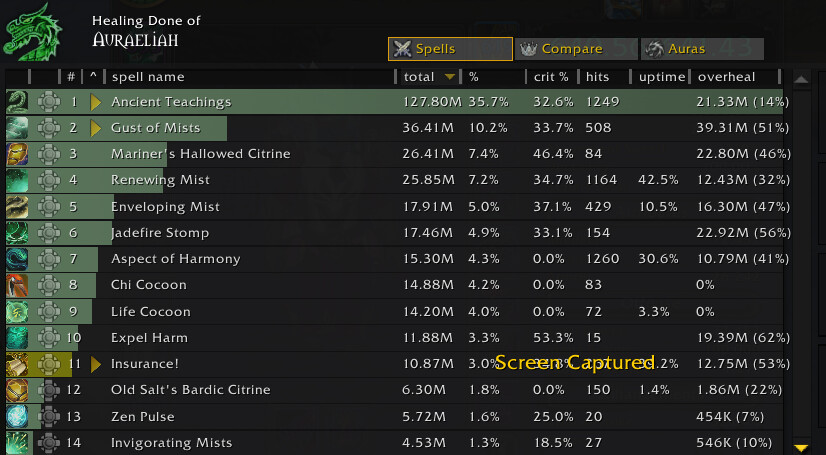Image resolution: width=826 pixels, height=455 pixels.
Task: Toggle the cross-shaped button beside Renewing Mist
Action: [x=48, y=180]
